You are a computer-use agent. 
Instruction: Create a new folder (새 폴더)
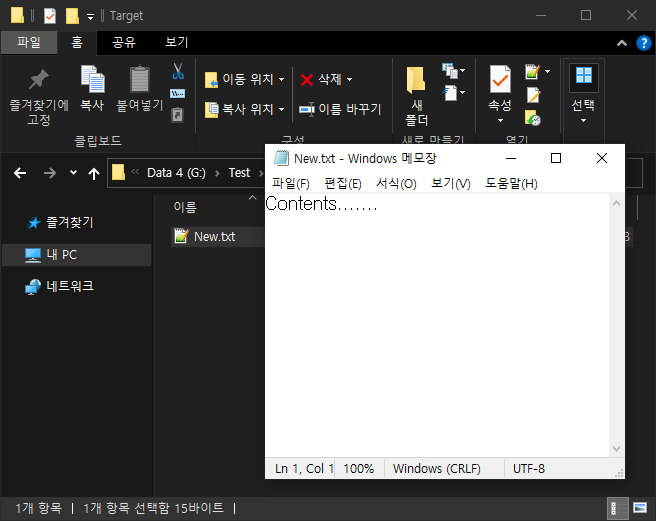pos(416,95)
